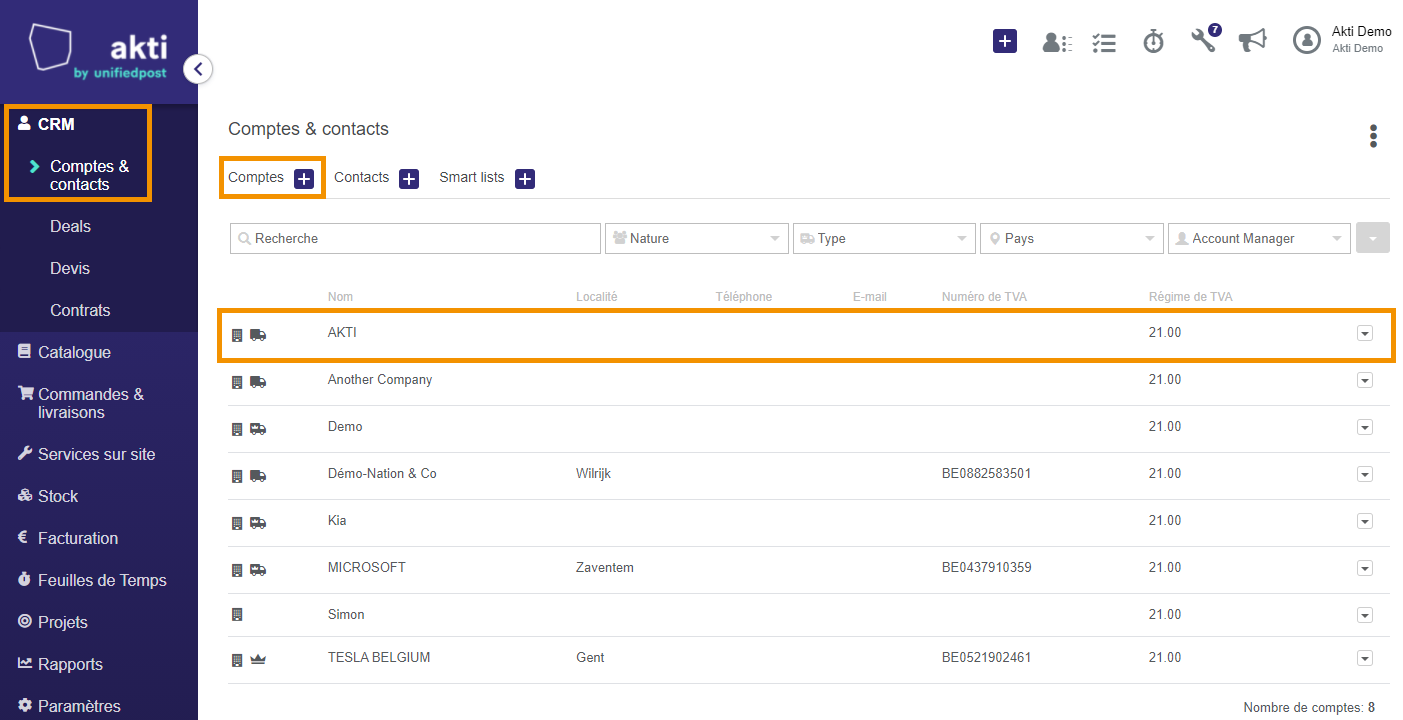
Task: Expand the Another Company row actions dropdown
Action: 1365,381
